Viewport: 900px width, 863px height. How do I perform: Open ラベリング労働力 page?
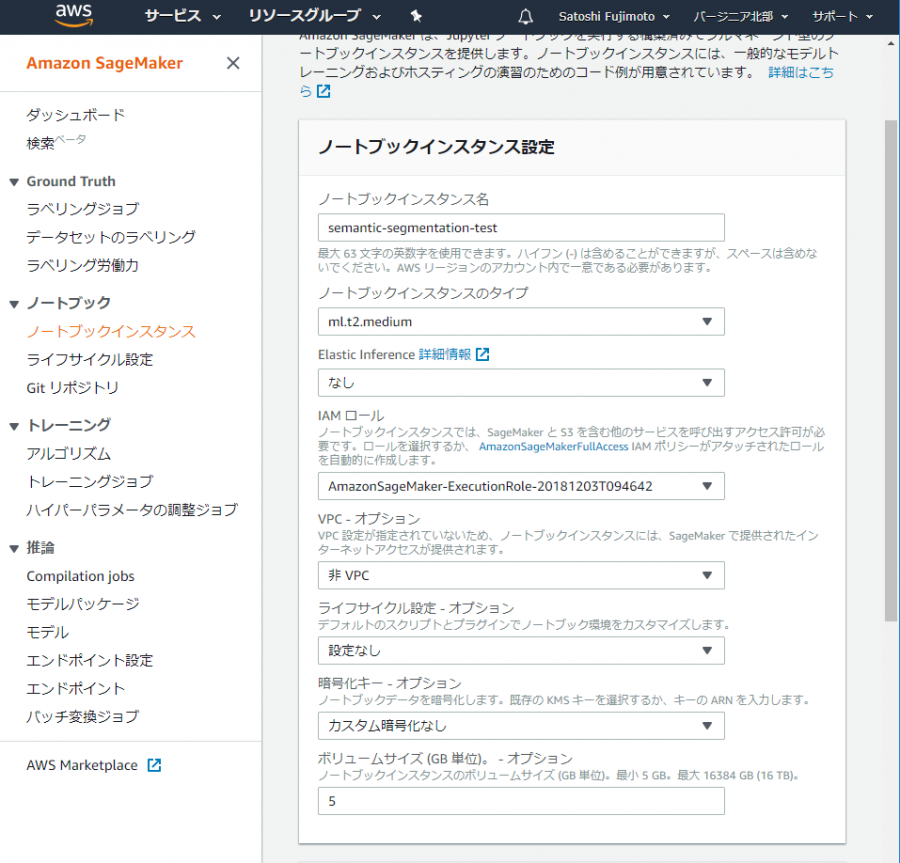coord(83,265)
